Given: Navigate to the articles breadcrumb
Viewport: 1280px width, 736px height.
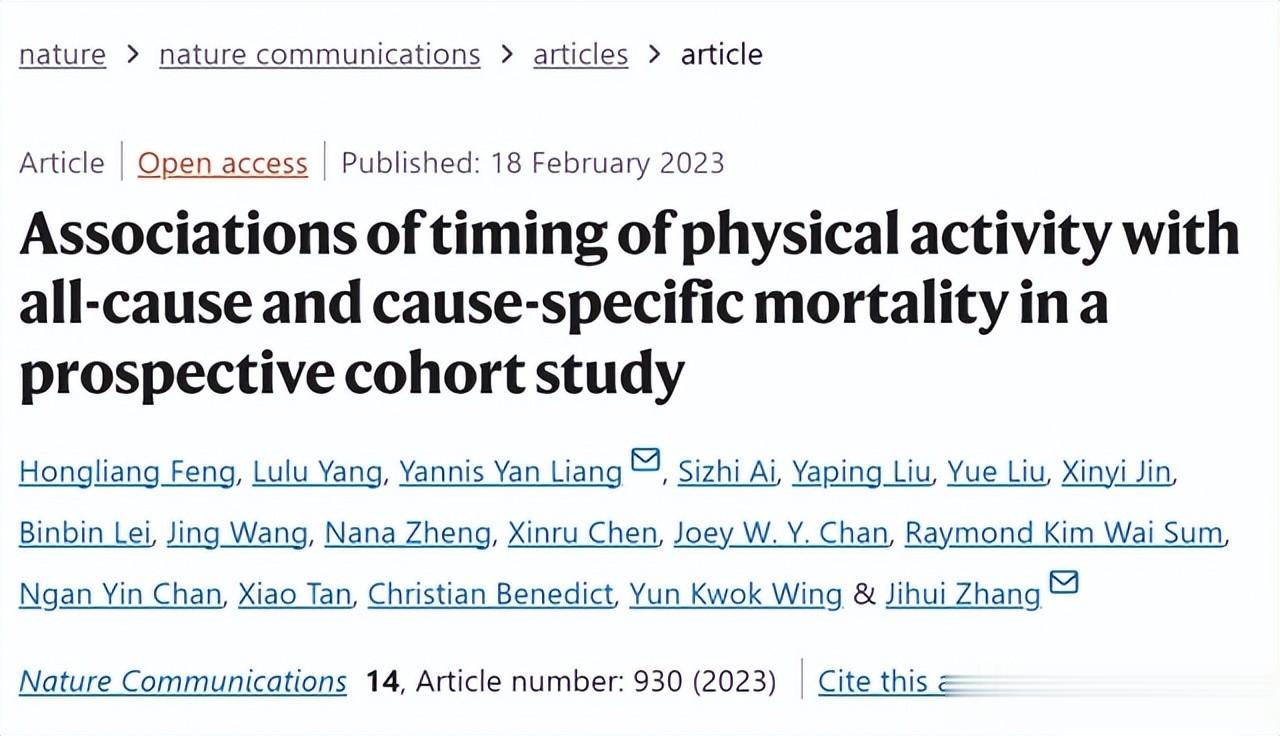Looking at the screenshot, I should click(580, 54).
